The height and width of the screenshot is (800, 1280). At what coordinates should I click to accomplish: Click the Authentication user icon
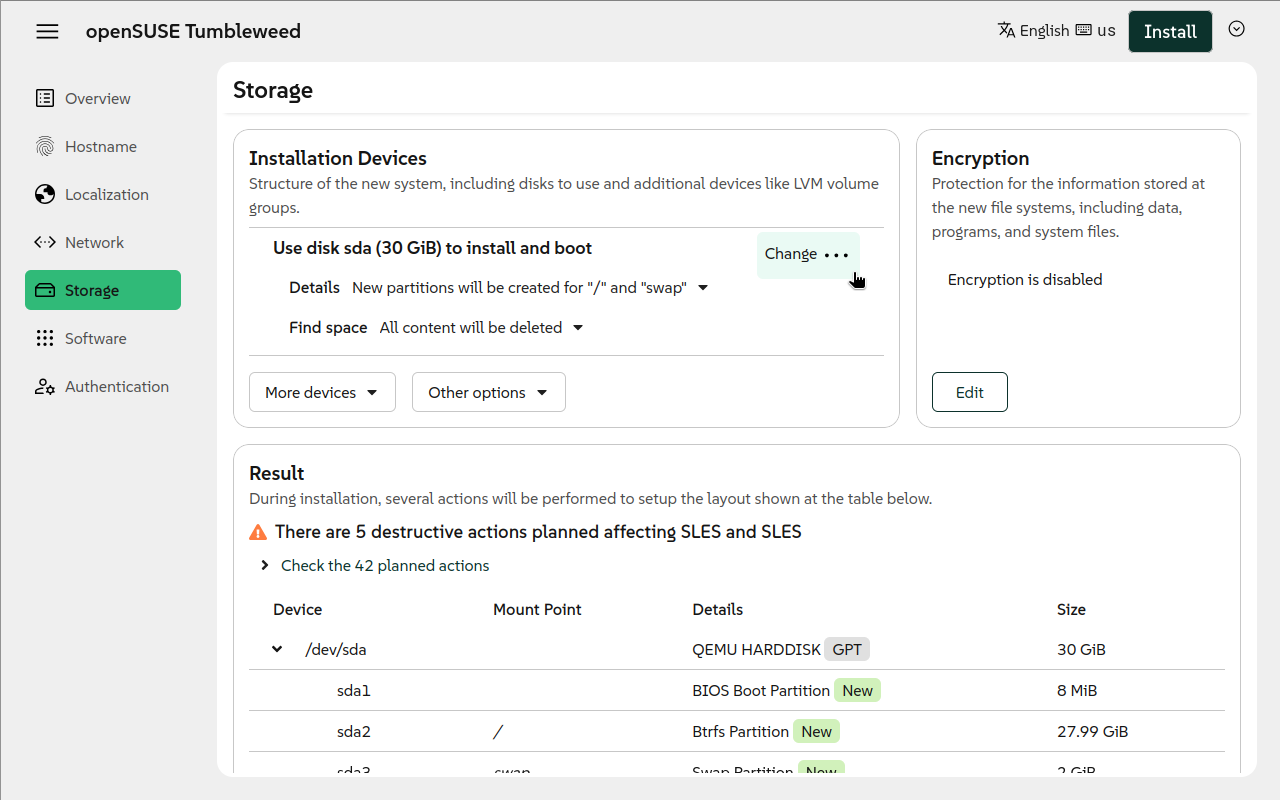(45, 387)
